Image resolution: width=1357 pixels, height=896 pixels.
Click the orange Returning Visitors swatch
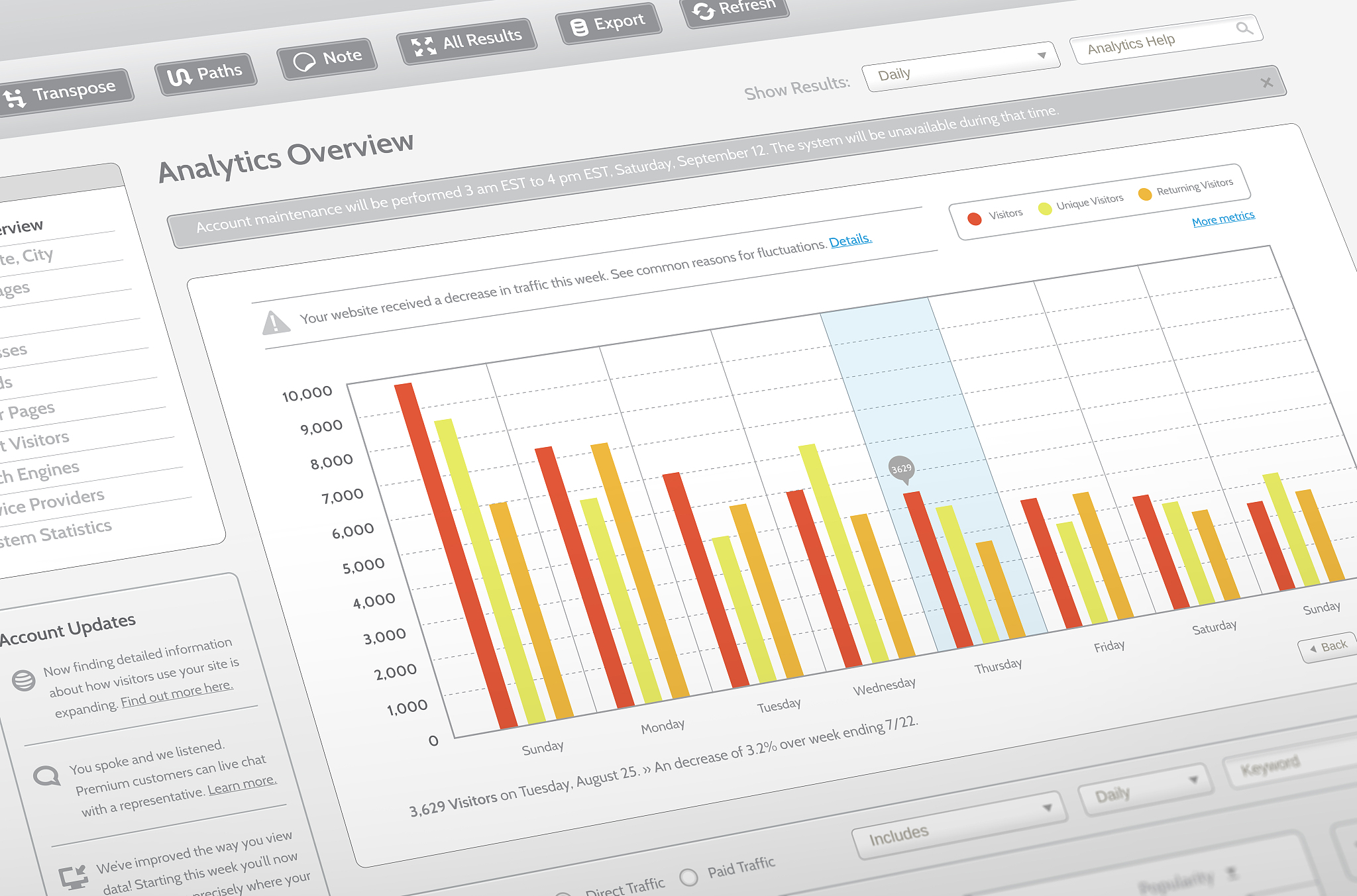(x=1144, y=193)
